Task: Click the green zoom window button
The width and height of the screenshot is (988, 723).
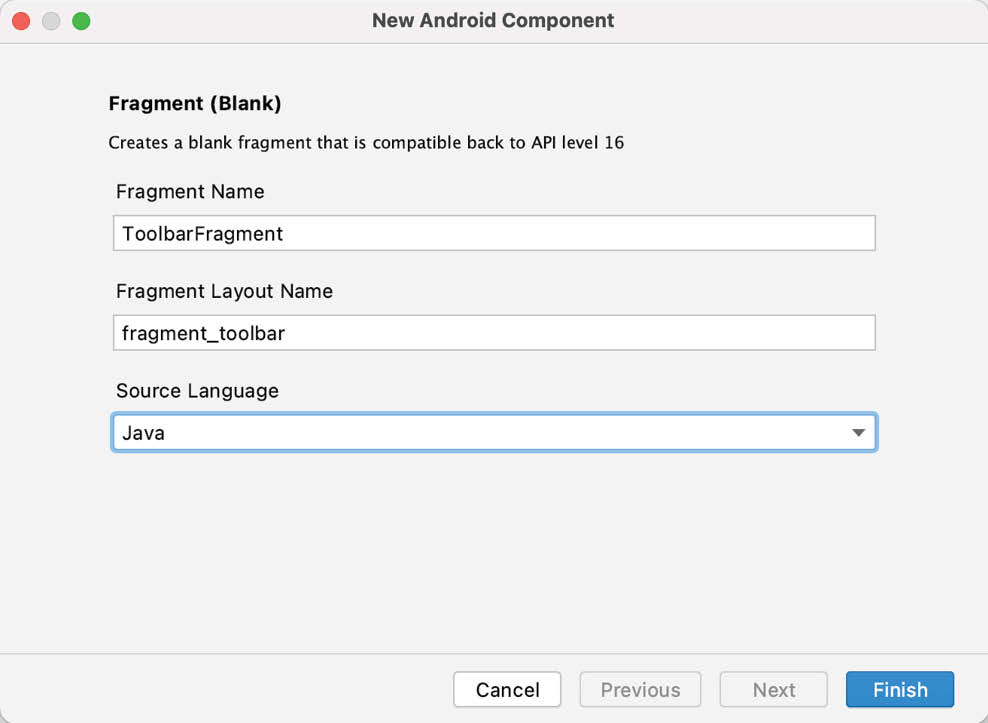Action: (x=81, y=21)
